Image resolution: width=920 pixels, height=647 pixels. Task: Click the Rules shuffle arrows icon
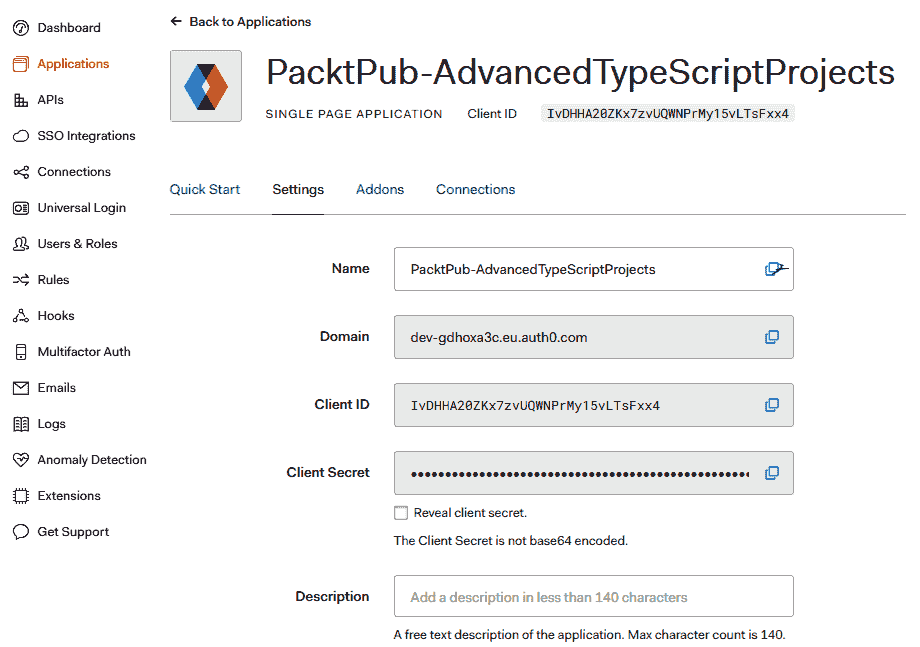point(21,280)
